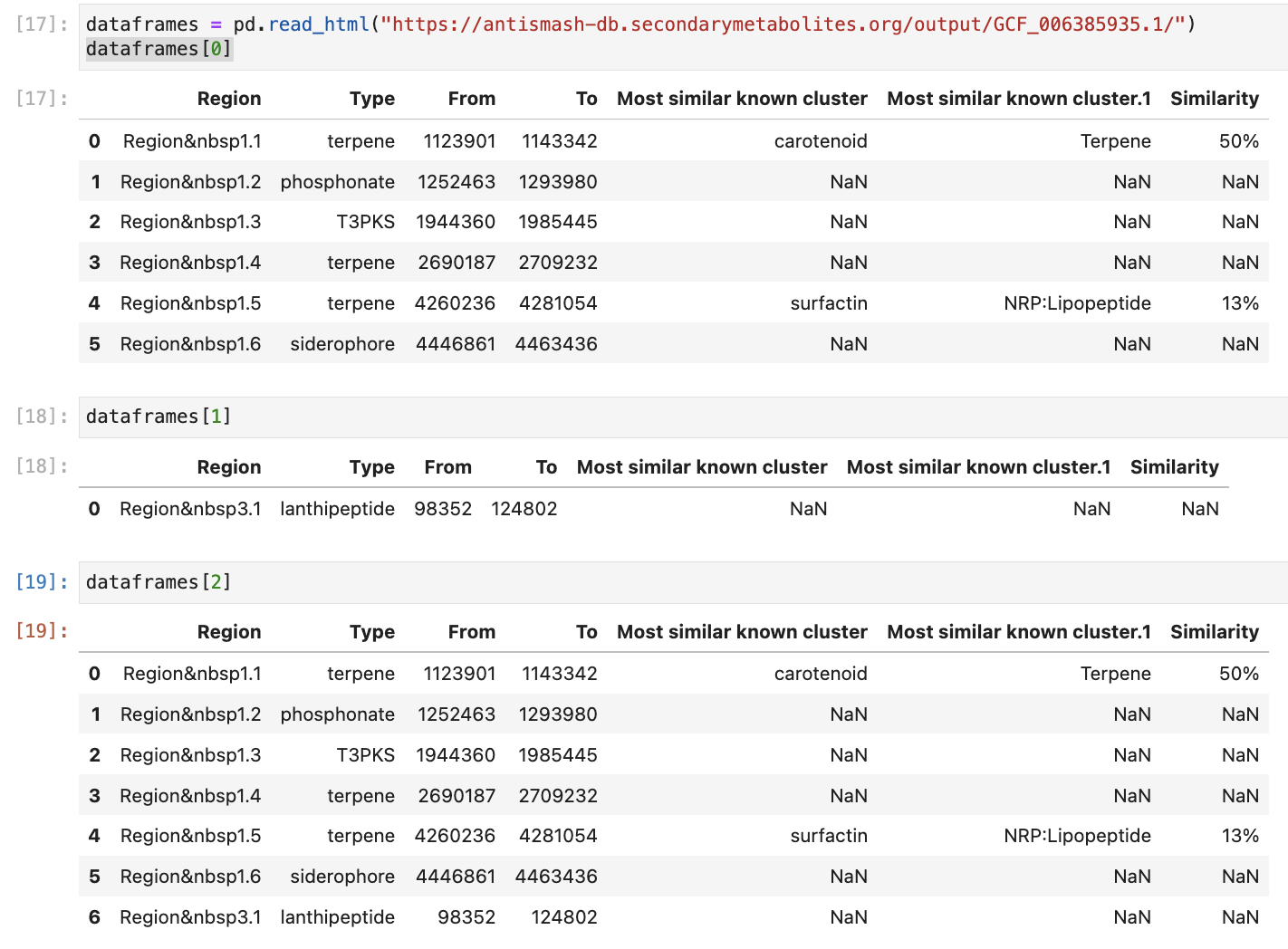Screen dimensions: 1288x949
Task: Click the blue [19]: prompt beside dataframes[2]
Action: (x=42, y=582)
